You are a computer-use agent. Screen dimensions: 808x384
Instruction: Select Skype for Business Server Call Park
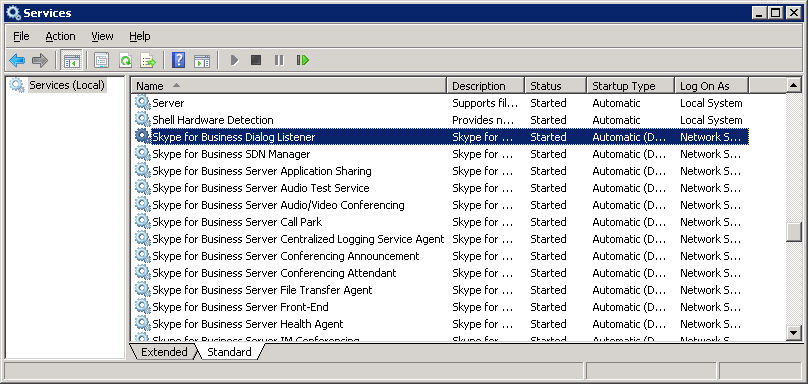tap(237, 222)
